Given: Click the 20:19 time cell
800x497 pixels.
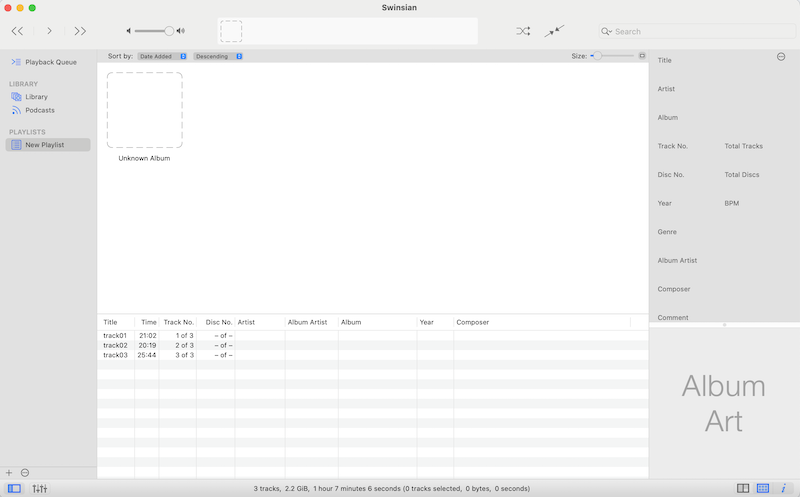Looking at the screenshot, I should coord(147,345).
